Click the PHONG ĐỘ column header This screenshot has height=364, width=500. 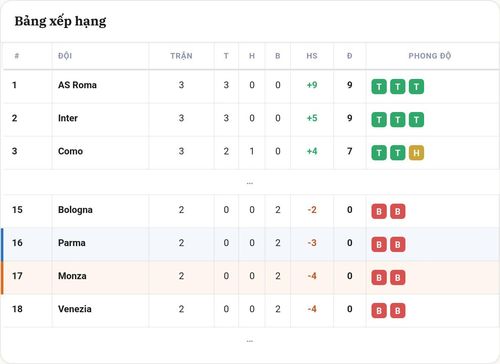point(430,56)
